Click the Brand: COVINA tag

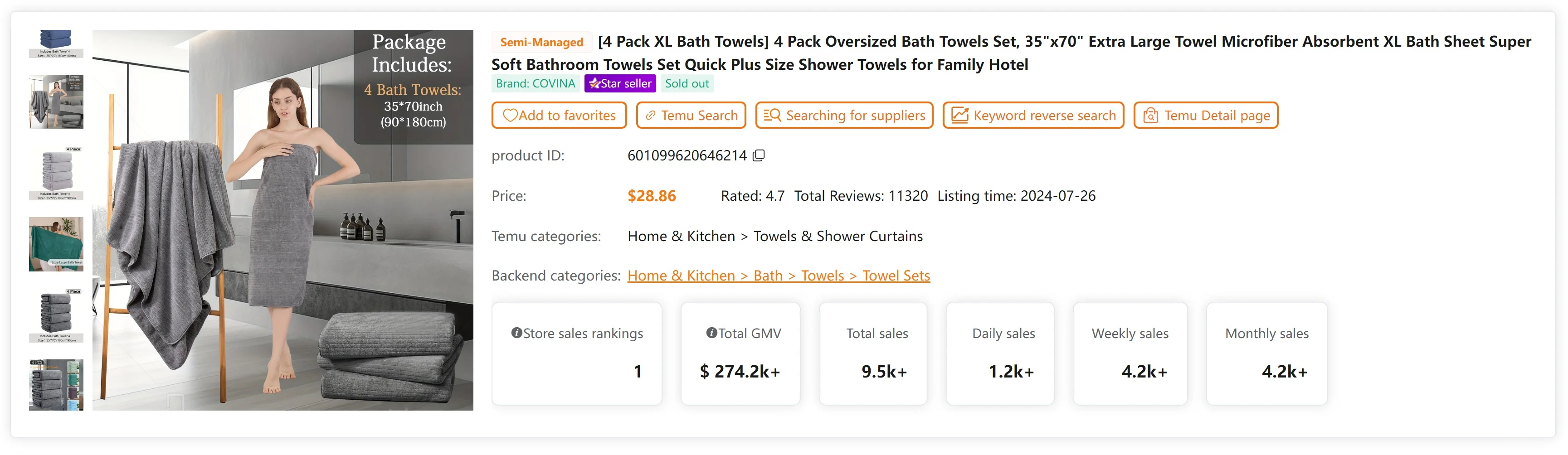click(535, 83)
